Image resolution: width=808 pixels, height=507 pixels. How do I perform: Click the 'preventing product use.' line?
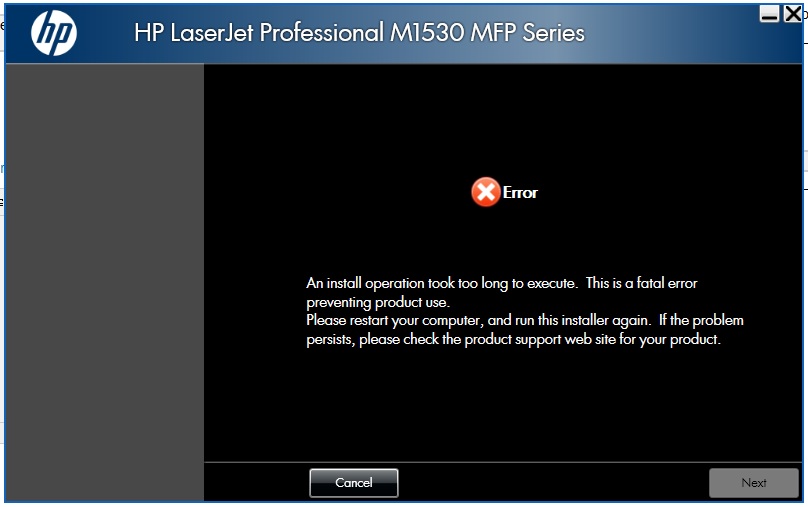378,302
